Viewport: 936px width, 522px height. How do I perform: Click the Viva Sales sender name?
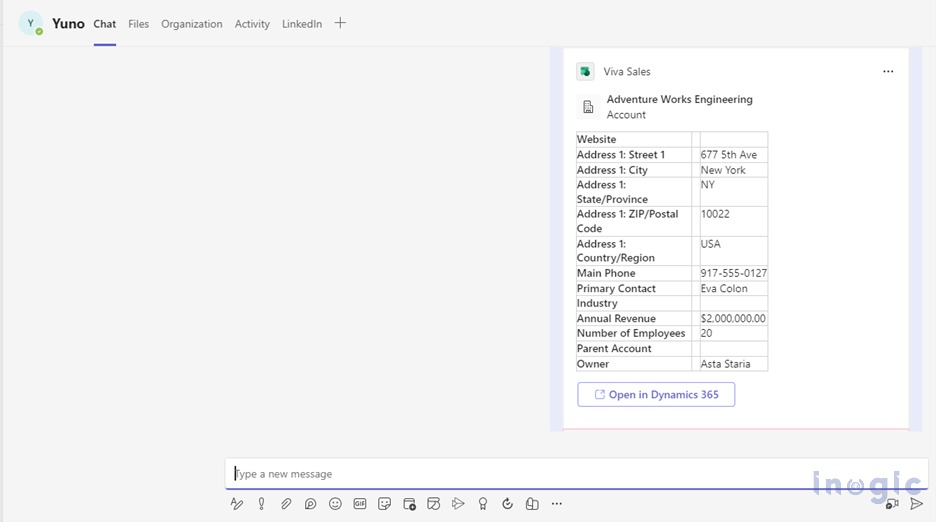click(x=627, y=72)
